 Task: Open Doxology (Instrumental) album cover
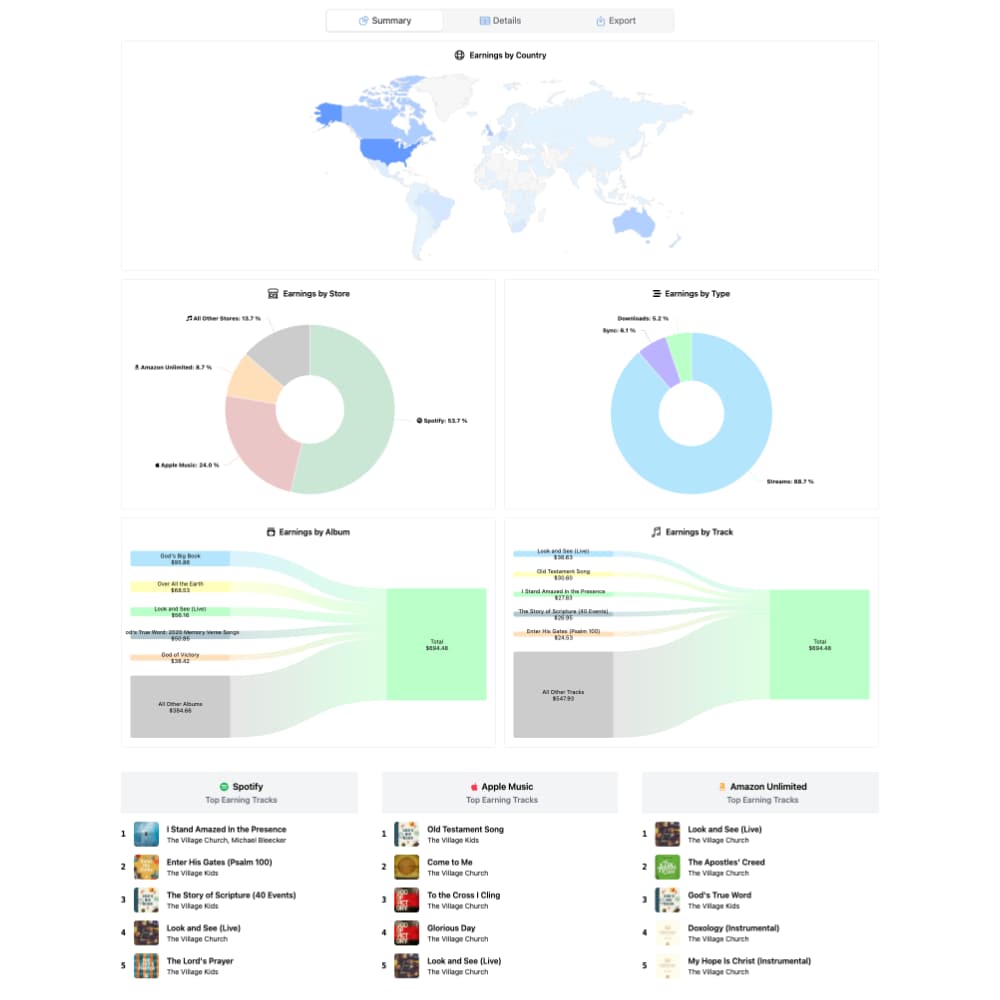(667, 933)
